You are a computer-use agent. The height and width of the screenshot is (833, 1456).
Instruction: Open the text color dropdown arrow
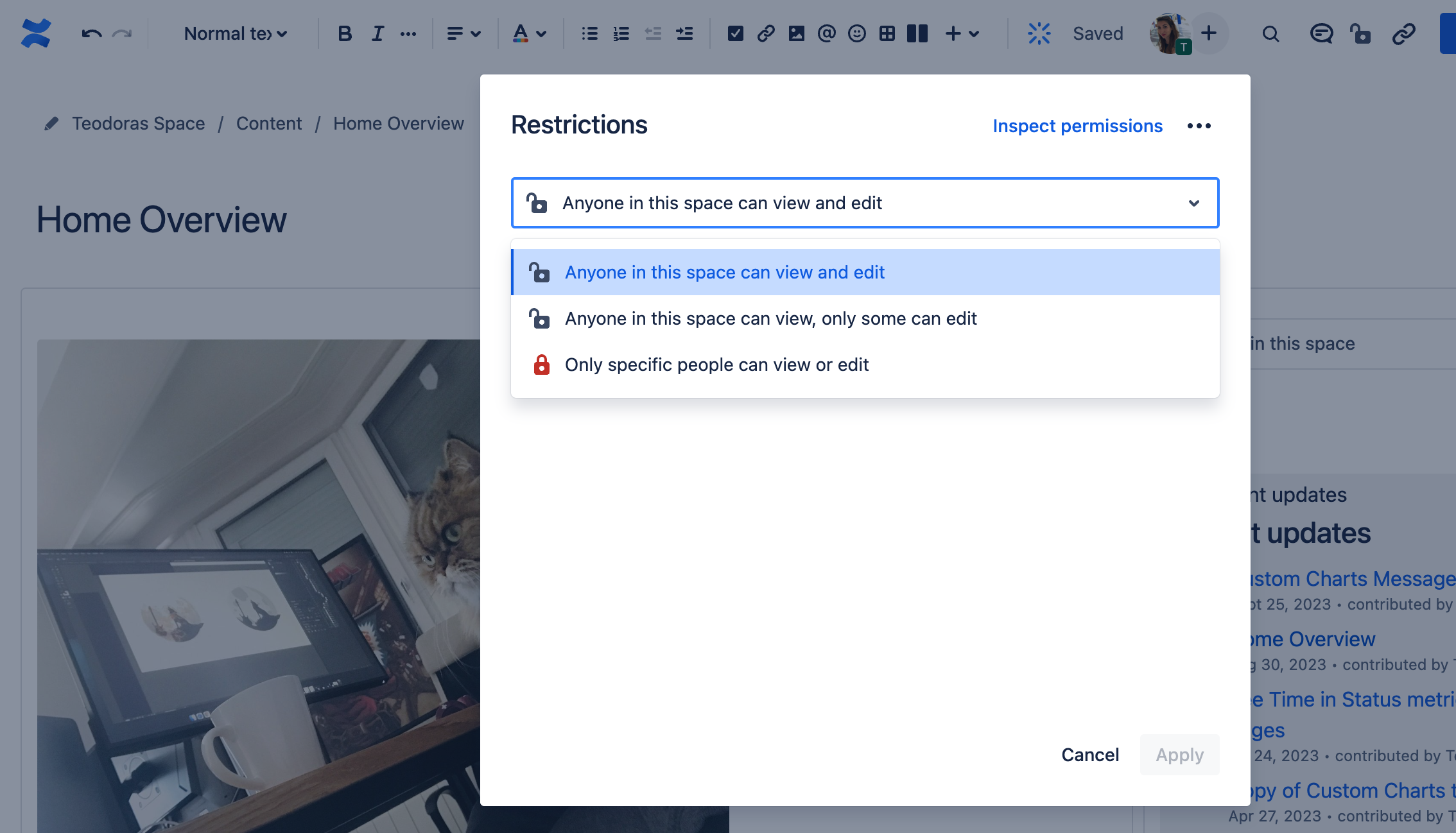point(541,33)
